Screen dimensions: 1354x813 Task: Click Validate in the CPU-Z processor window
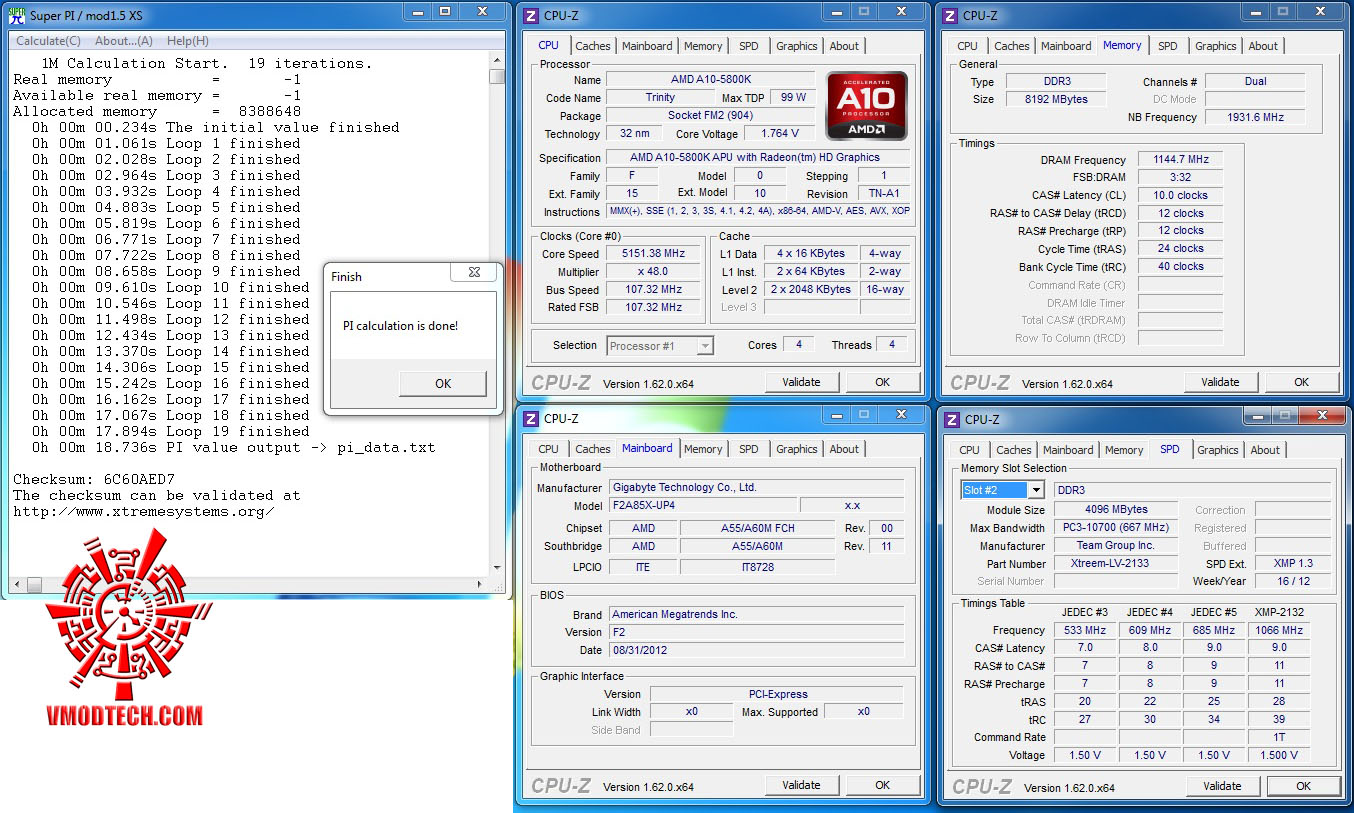(x=802, y=382)
